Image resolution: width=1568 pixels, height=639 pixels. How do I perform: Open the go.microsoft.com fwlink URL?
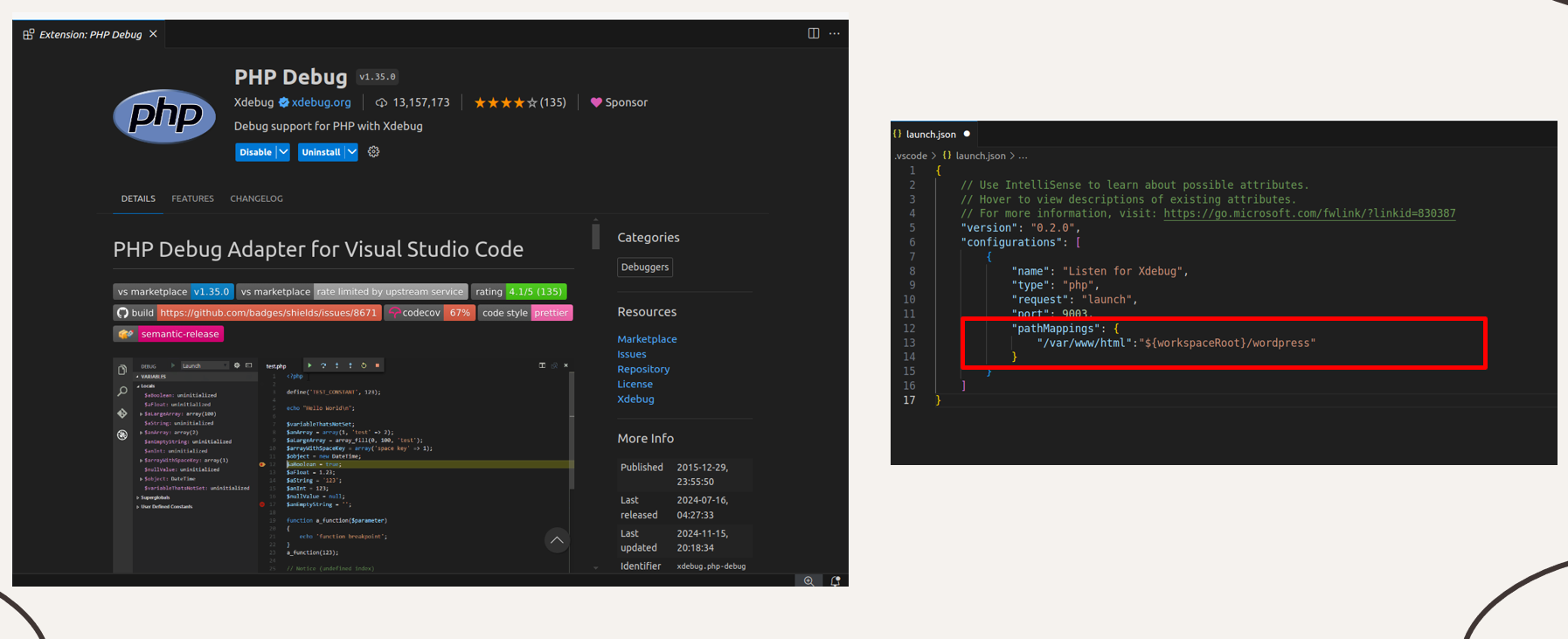pyautogui.click(x=1309, y=213)
